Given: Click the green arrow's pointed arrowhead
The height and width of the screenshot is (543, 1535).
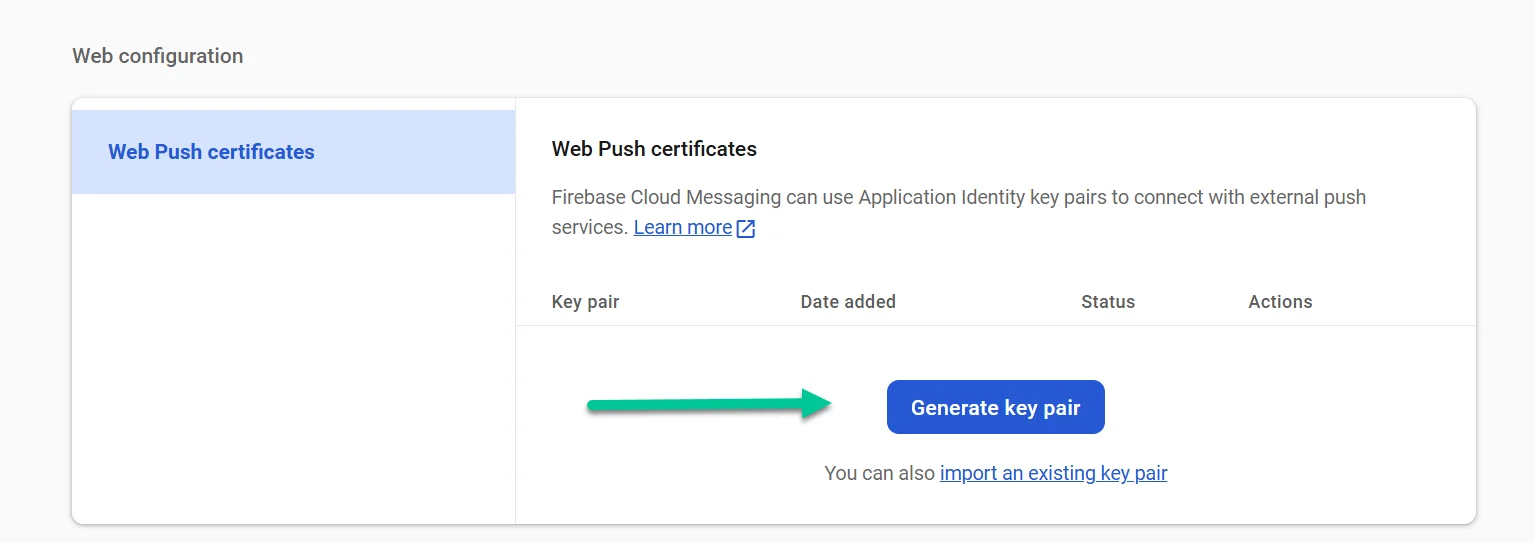Looking at the screenshot, I should pyautogui.click(x=820, y=404).
